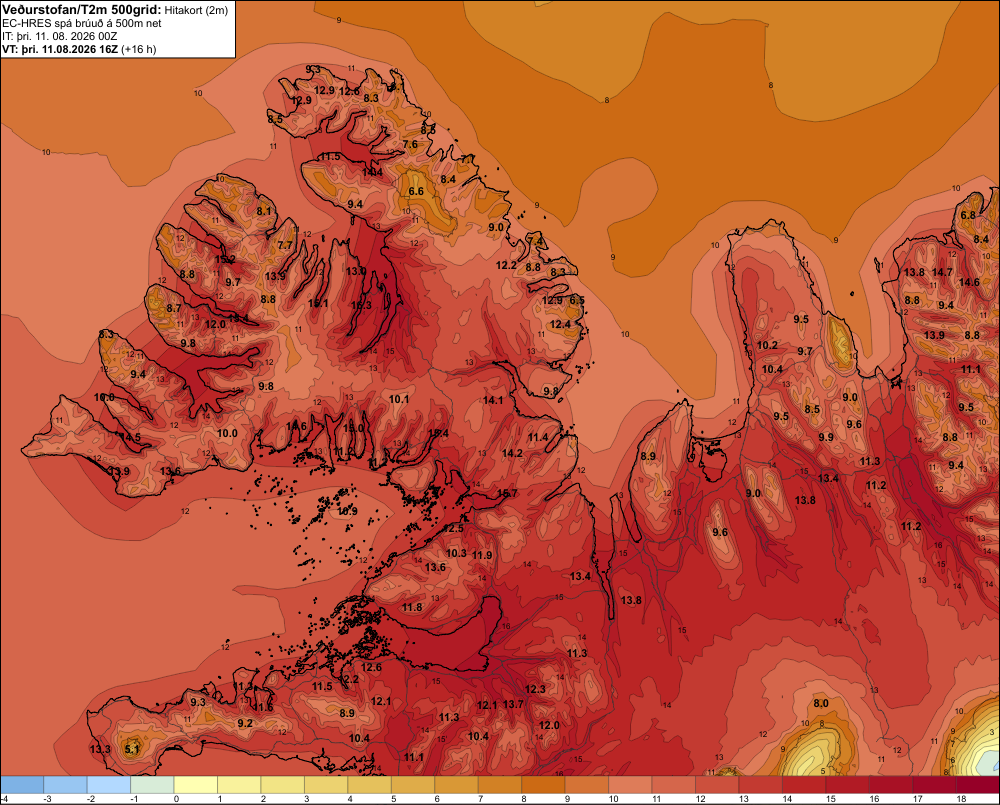Image resolution: width=1000 pixels, height=805 pixels.
Task: Click the 5.1 temperature value on the map
Action: tap(131, 749)
